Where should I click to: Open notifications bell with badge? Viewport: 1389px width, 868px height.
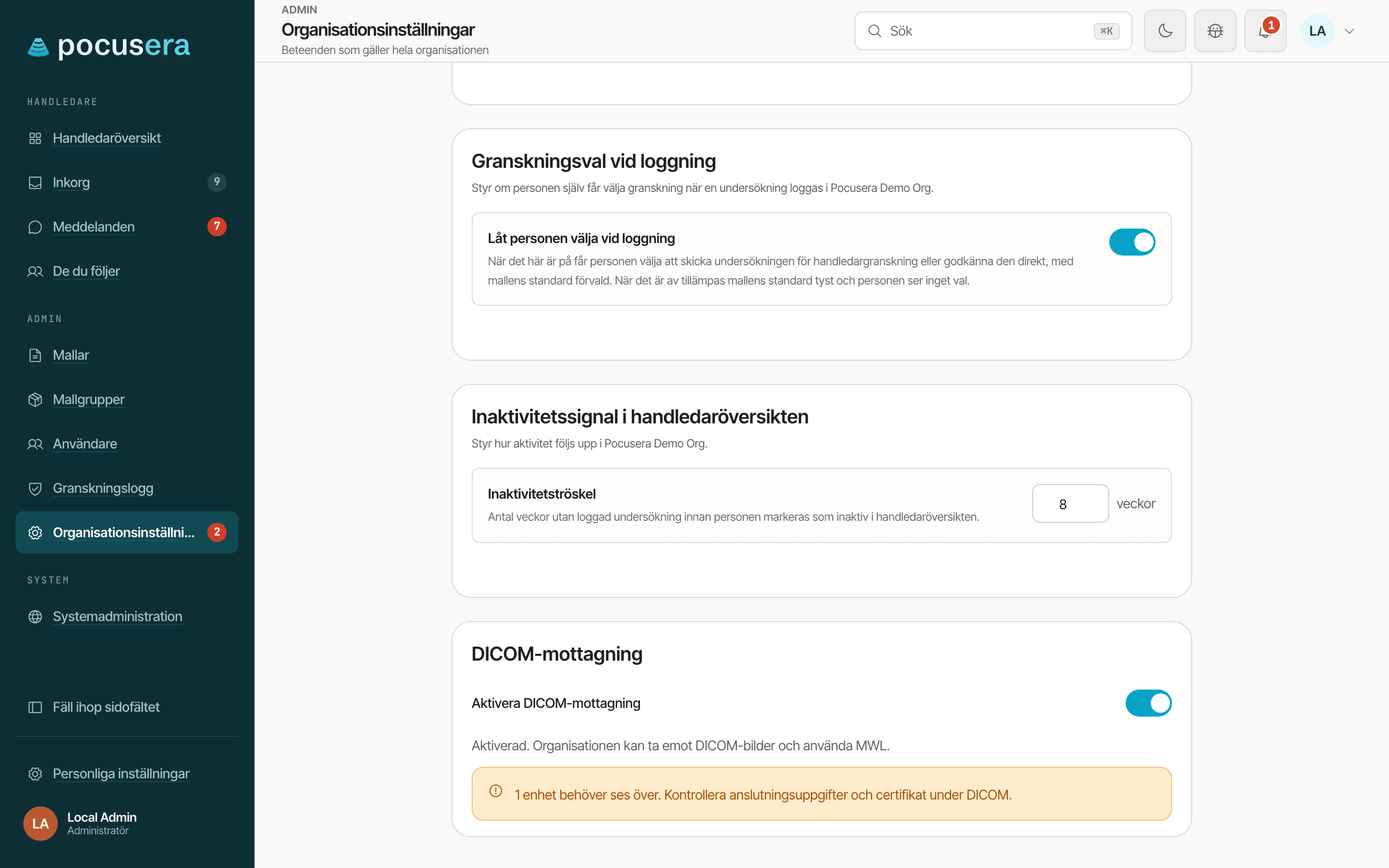(x=1265, y=31)
